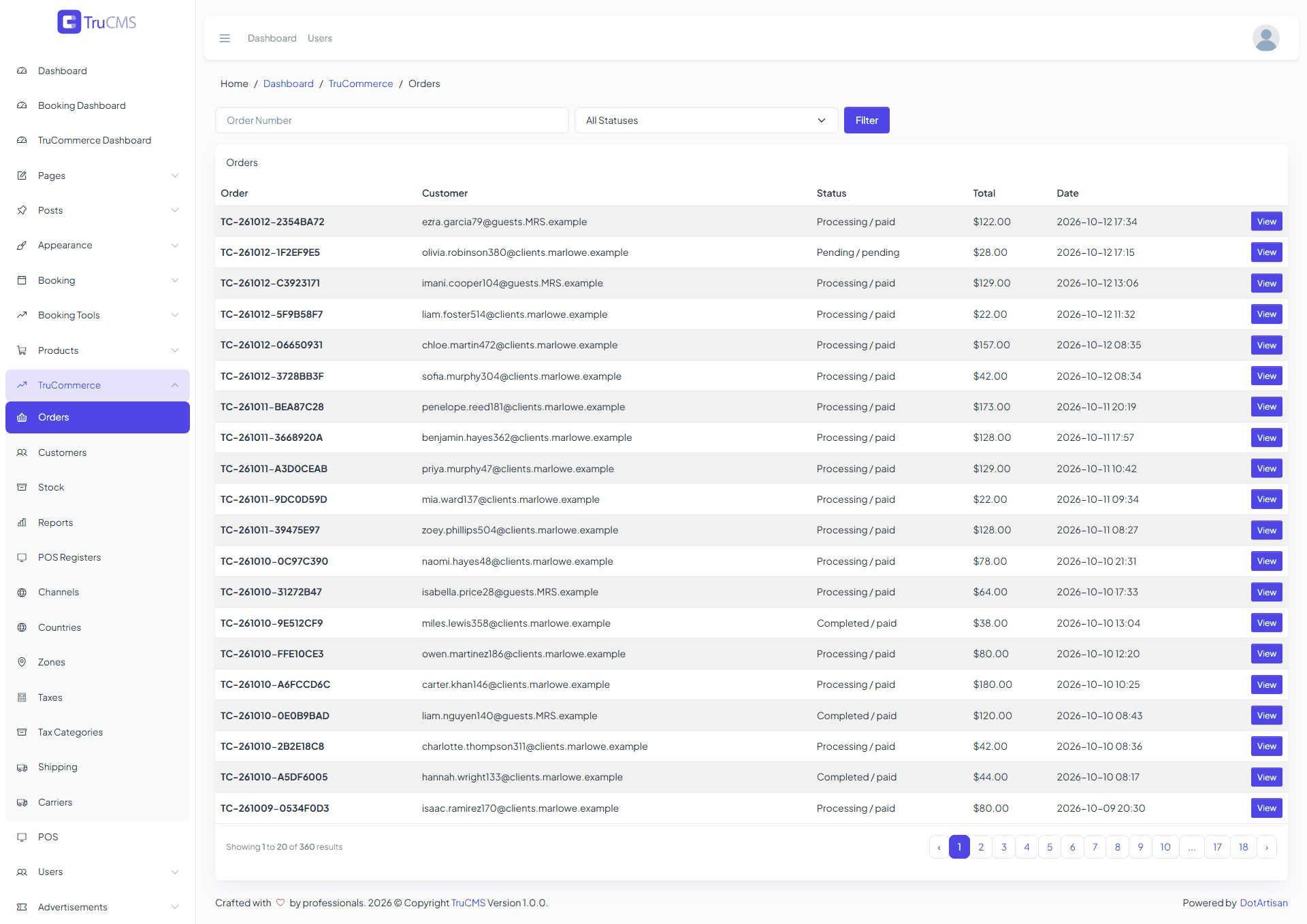Image resolution: width=1307 pixels, height=924 pixels.
Task: View order TC-261009-0534F0D3
Action: tap(1266, 808)
